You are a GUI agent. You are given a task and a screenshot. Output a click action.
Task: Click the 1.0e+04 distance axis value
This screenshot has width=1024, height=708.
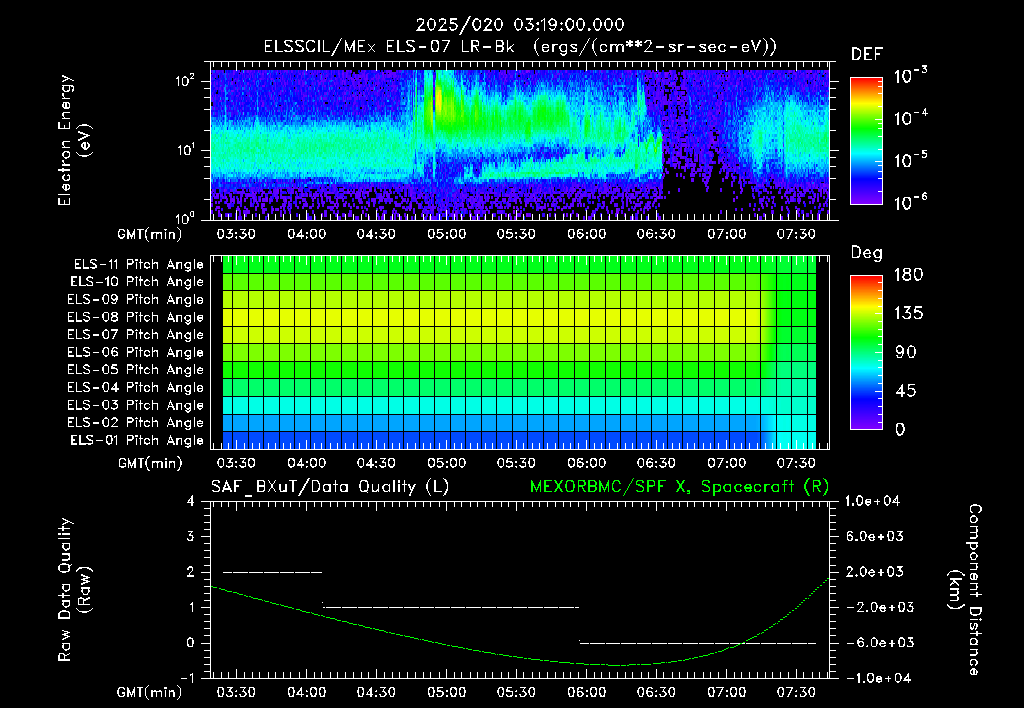[872, 502]
